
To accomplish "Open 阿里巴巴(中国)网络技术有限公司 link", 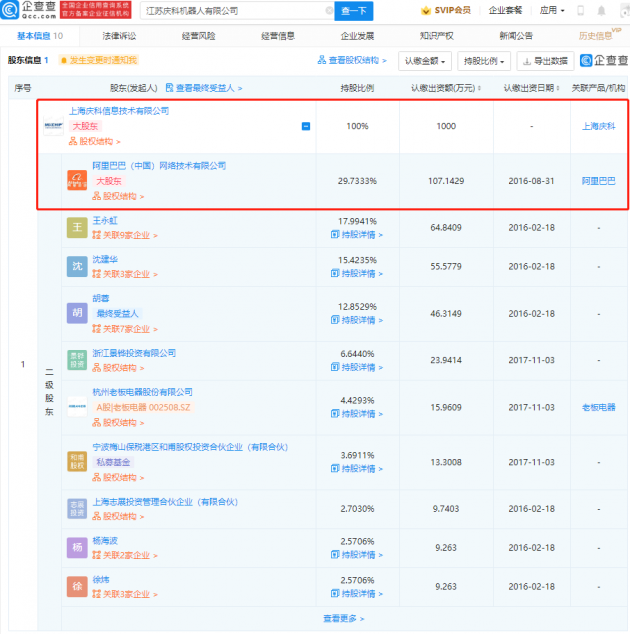I will [159, 166].
